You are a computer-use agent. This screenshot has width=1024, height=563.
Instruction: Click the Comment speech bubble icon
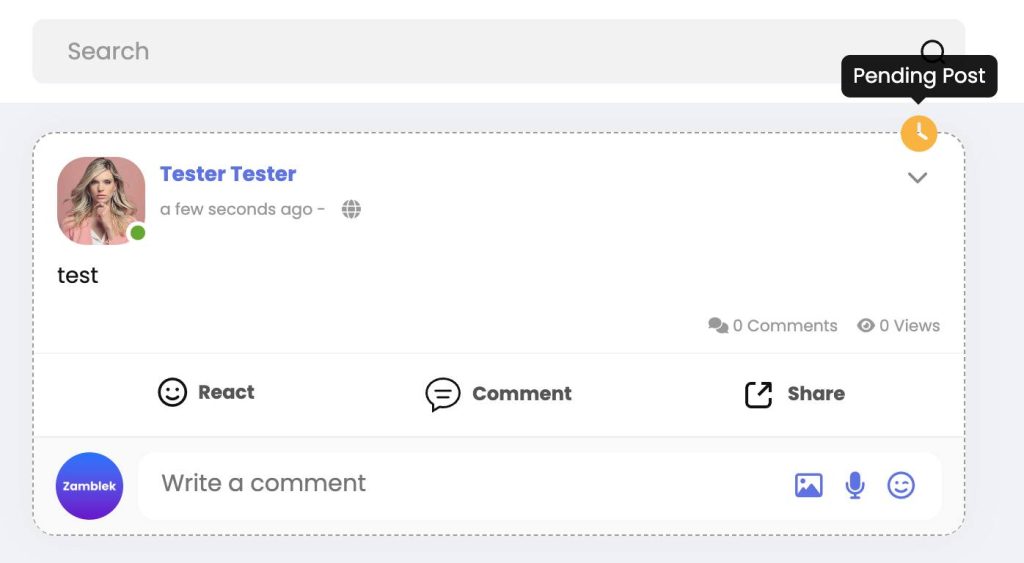click(x=443, y=394)
